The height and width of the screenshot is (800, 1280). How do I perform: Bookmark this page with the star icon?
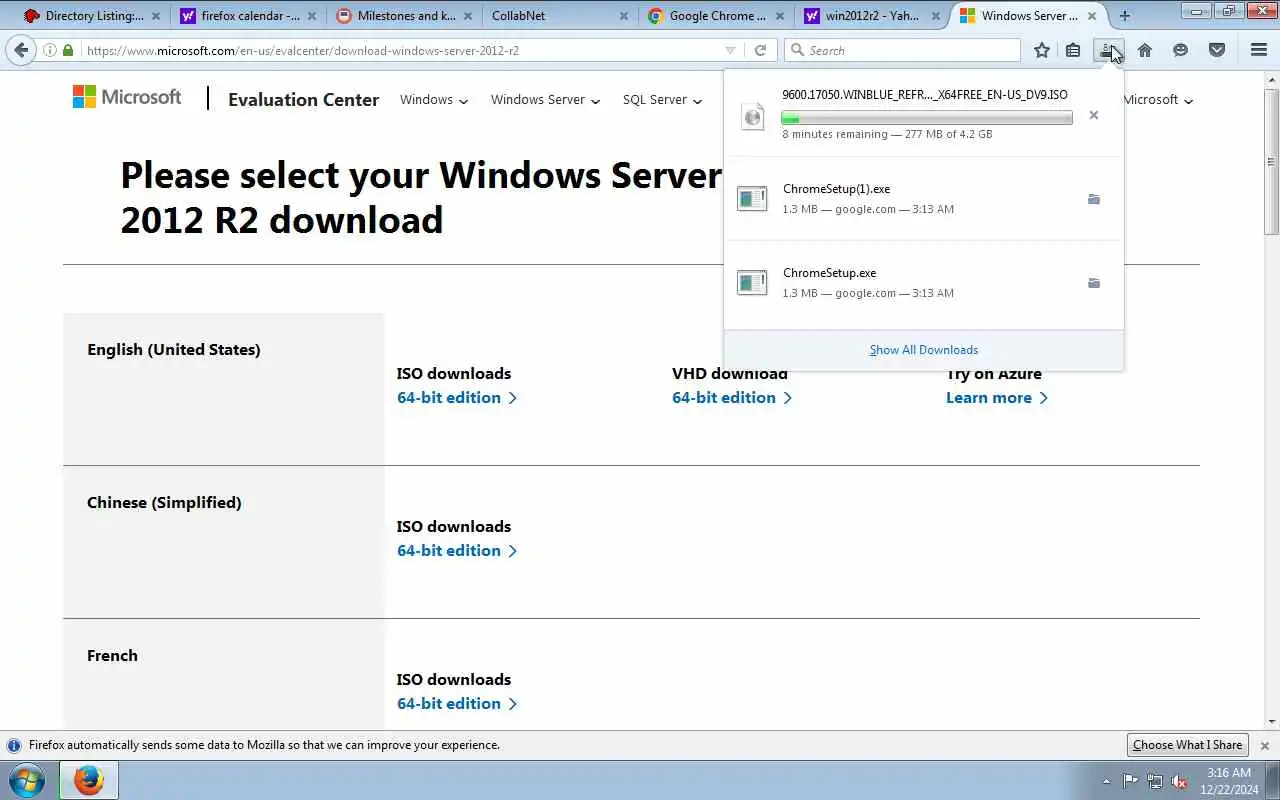(x=1041, y=50)
